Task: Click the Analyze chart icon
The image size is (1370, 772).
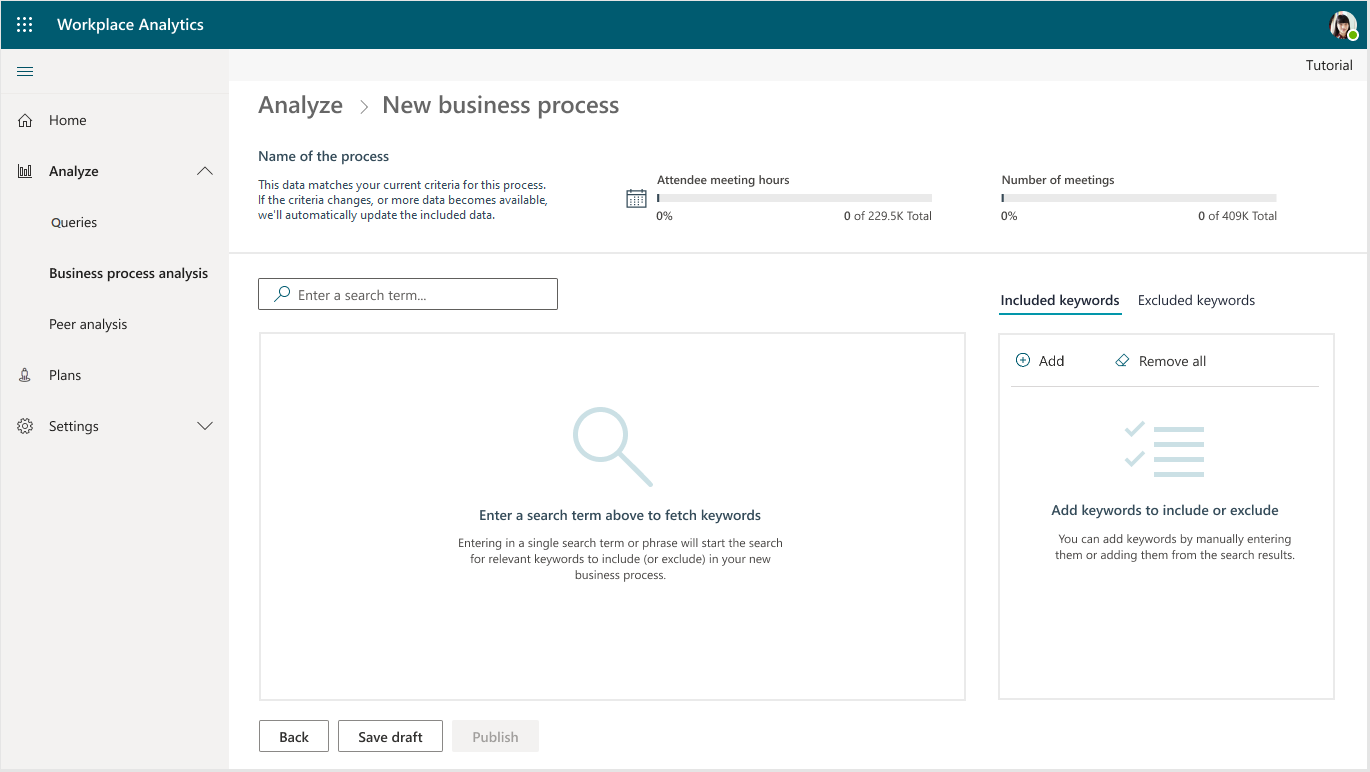Action: 24,170
